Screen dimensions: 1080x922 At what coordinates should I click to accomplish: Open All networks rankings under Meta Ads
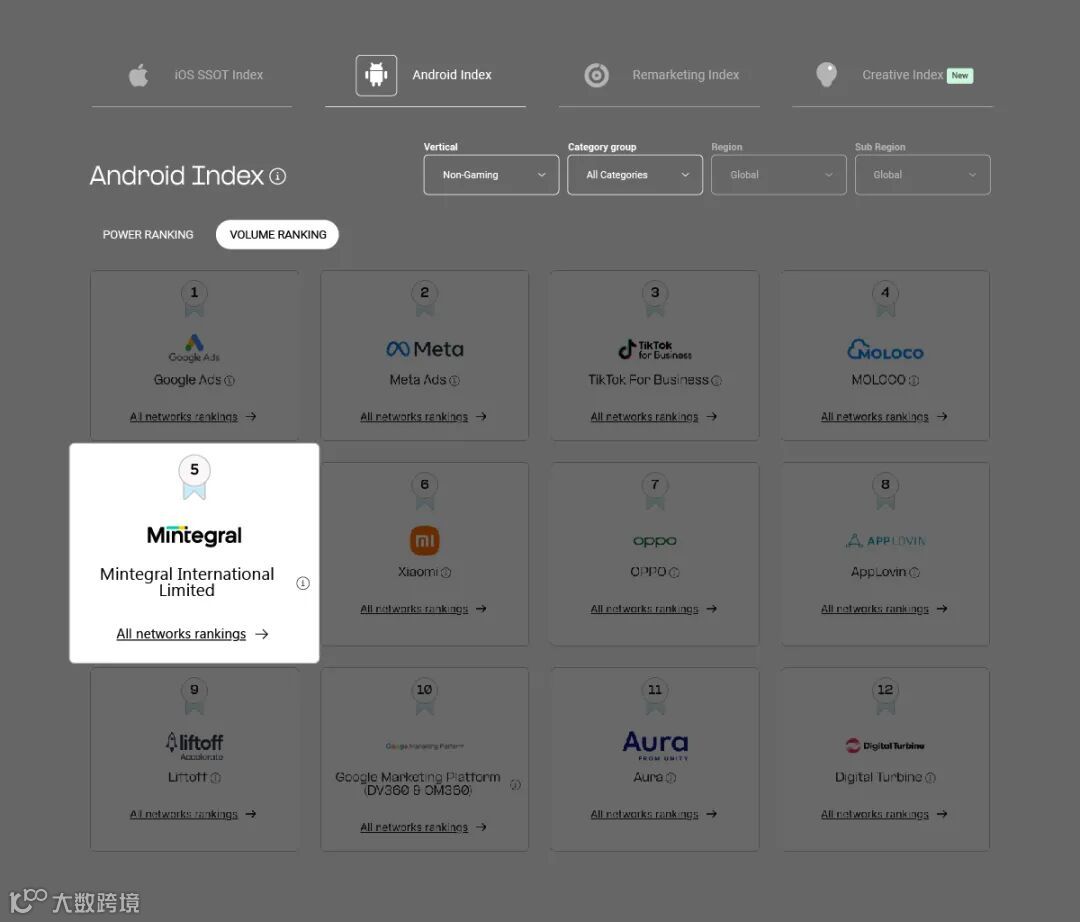pos(423,417)
